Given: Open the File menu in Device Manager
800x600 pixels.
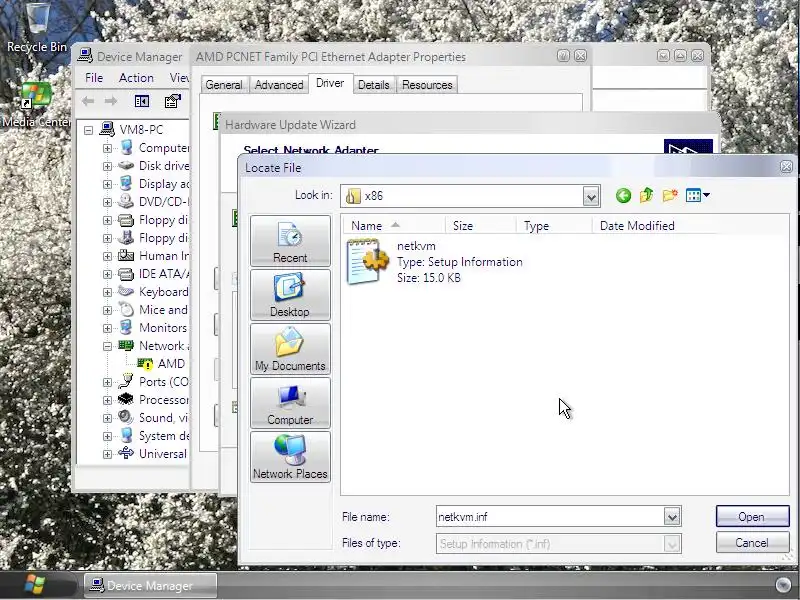Looking at the screenshot, I should (94, 78).
